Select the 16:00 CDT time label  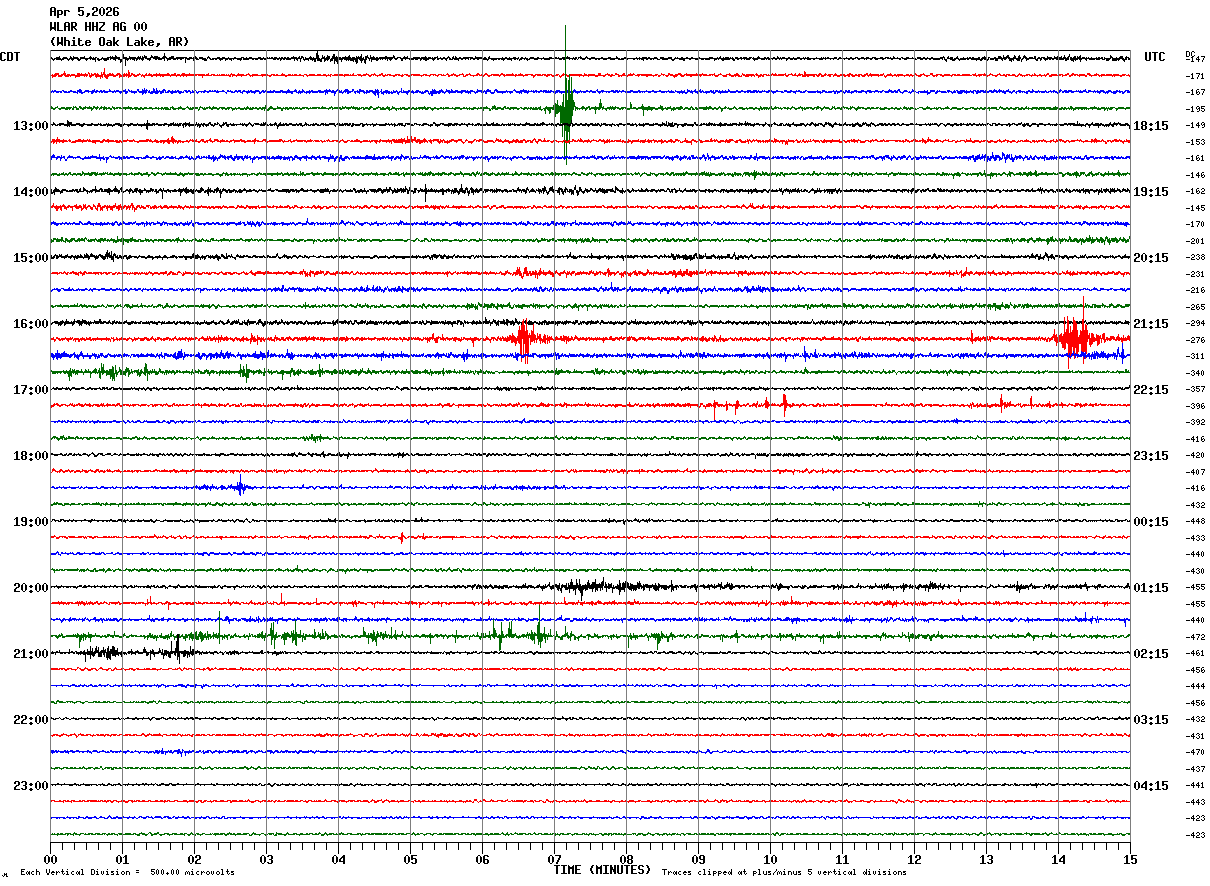click(31, 324)
